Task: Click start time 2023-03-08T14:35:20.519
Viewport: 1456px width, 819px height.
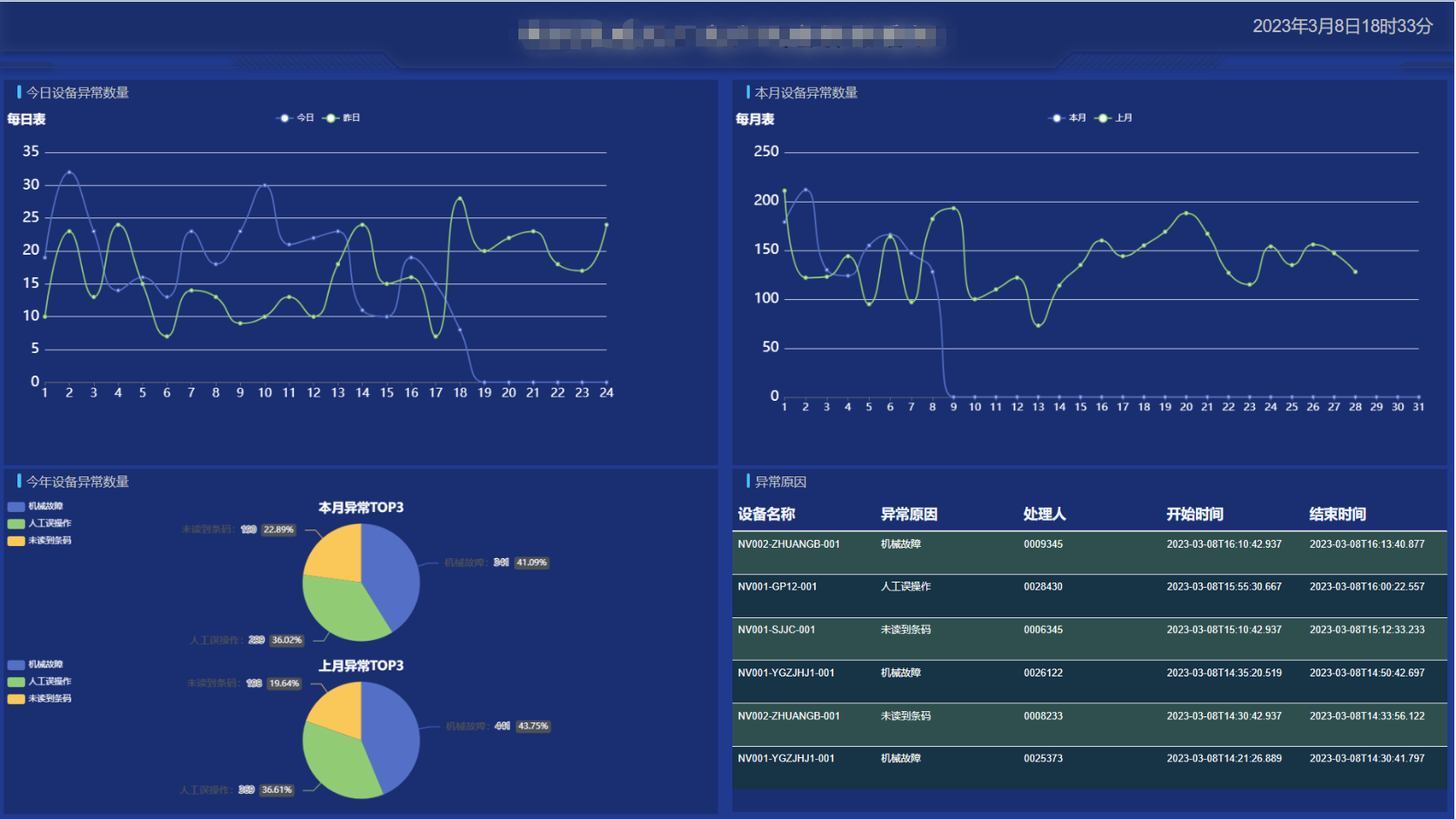Action: [x=1224, y=673]
